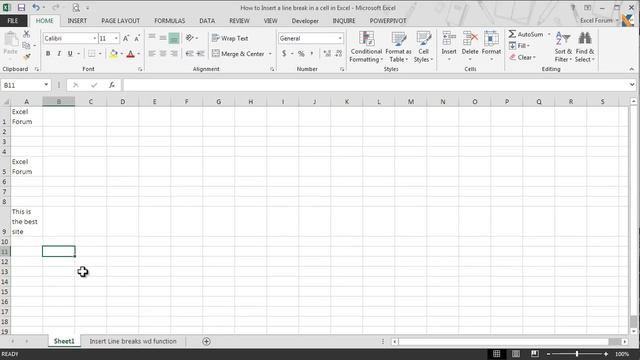This screenshot has width=640, height=360.
Task: Click into the formula bar
Action: [x=376, y=85]
